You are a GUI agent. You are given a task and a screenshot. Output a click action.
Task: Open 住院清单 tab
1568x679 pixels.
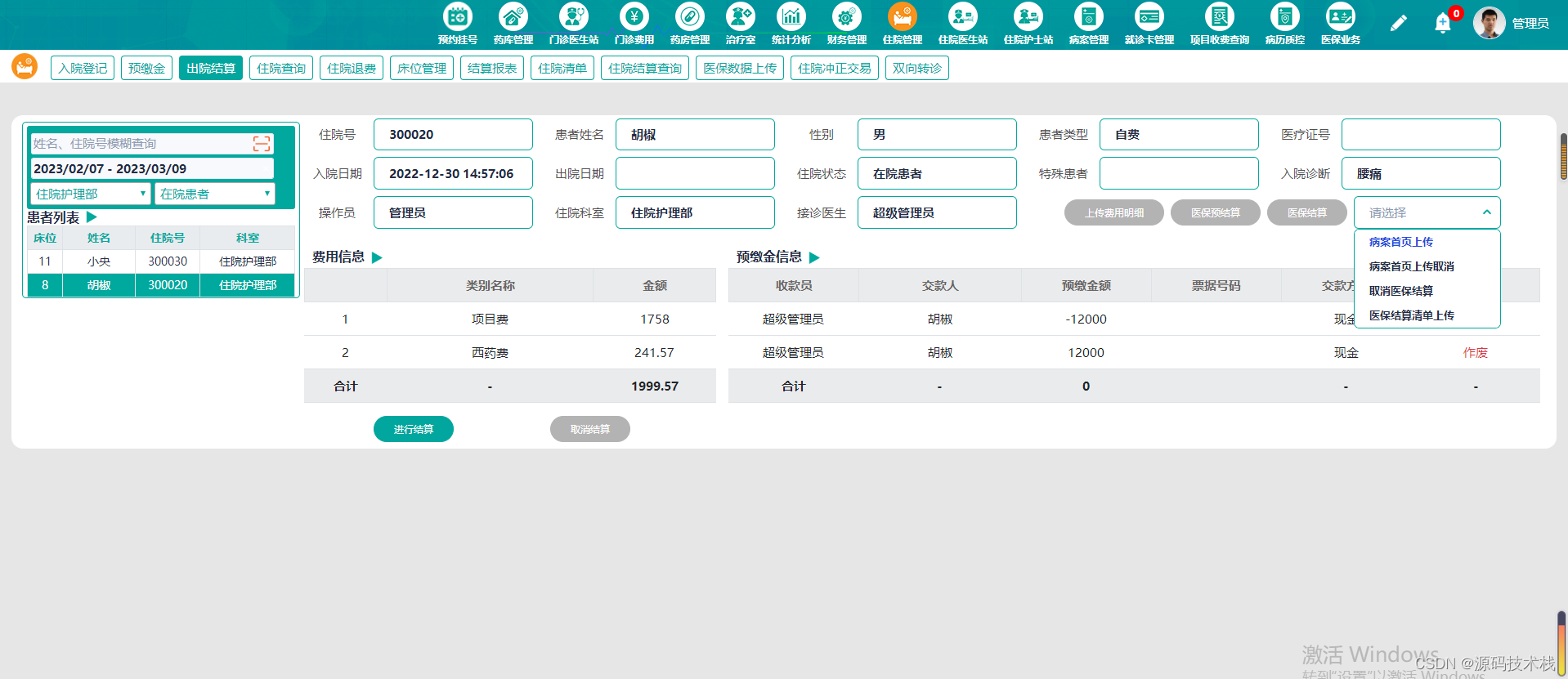point(562,68)
